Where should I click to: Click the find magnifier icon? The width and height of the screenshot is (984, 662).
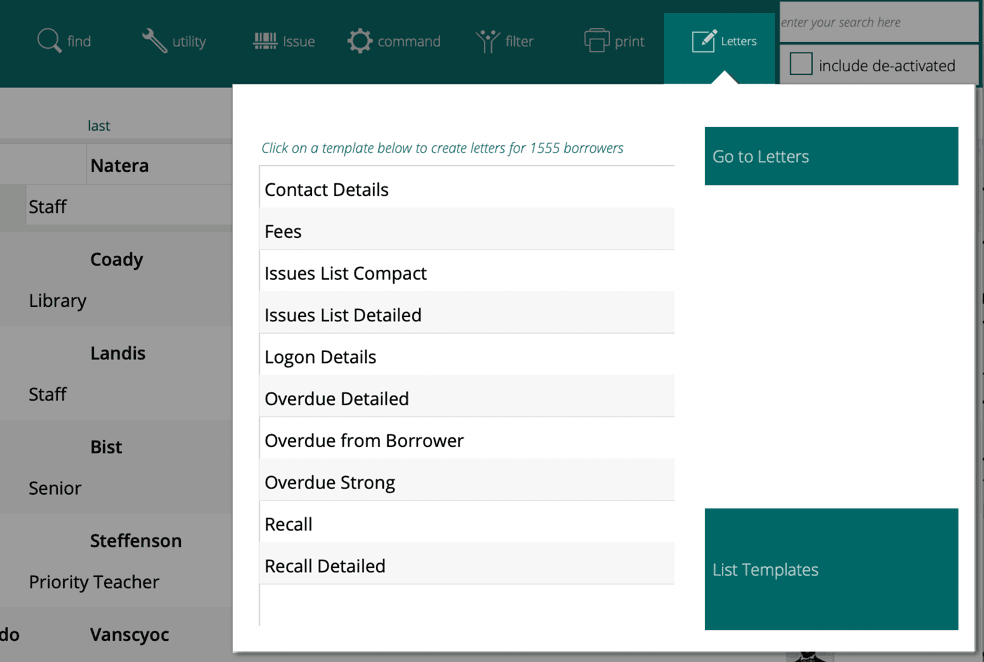pos(49,41)
